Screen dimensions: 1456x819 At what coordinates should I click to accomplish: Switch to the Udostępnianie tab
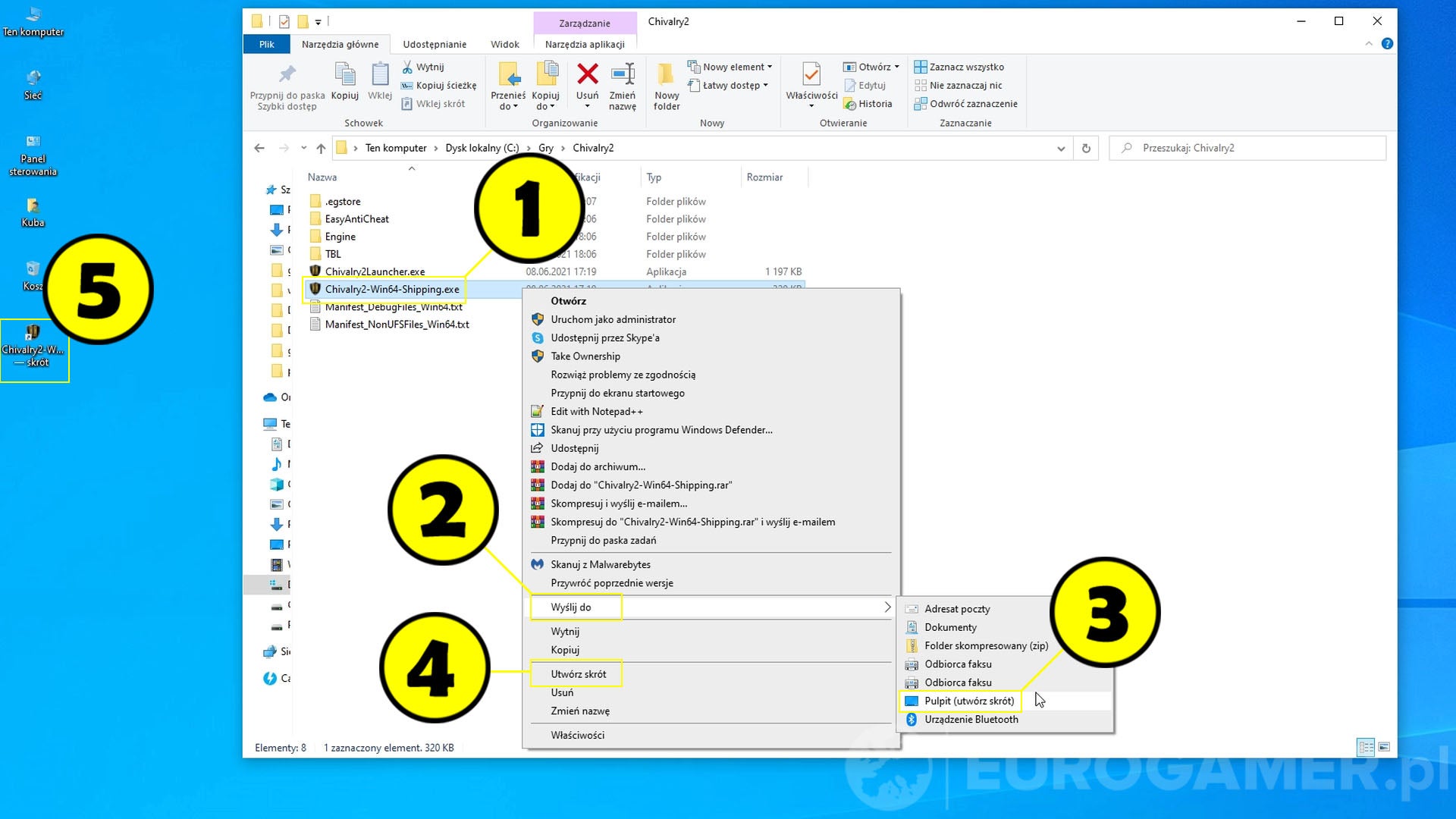click(435, 44)
